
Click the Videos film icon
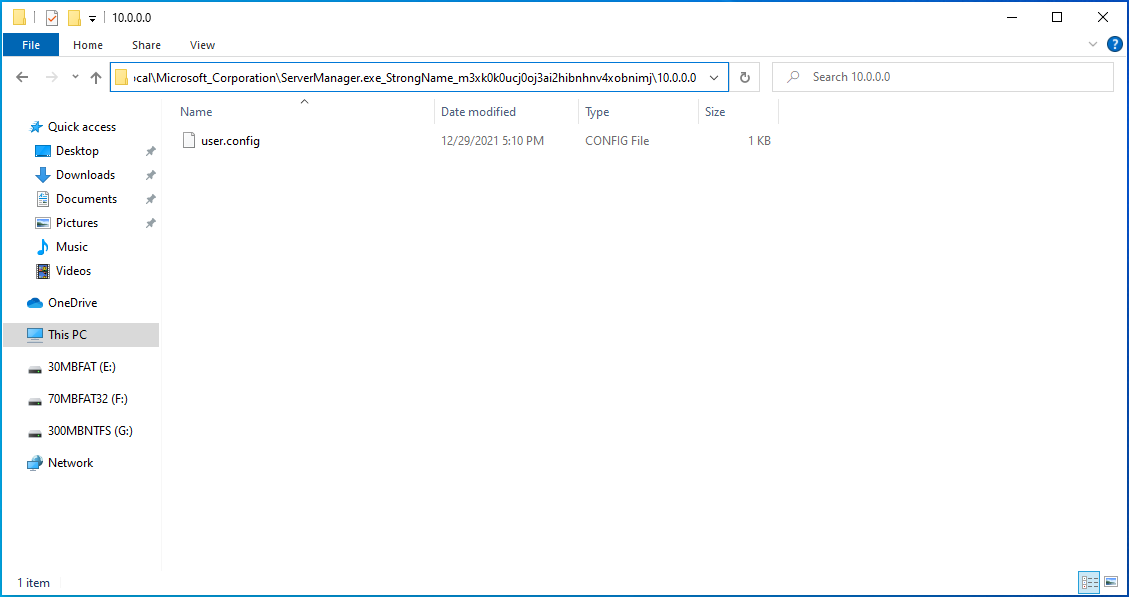point(43,271)
